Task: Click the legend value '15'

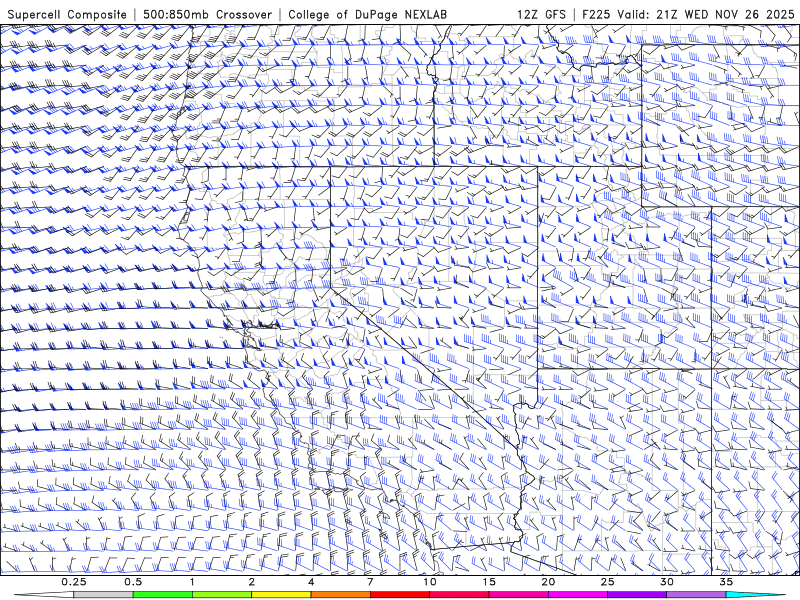Action: coord(489,582)
